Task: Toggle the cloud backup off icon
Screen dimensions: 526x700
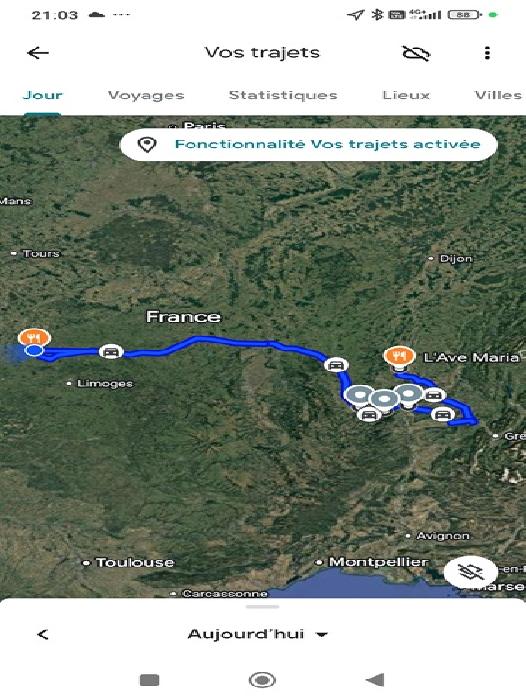Action: pyautogui.click(x=416, y=53)
